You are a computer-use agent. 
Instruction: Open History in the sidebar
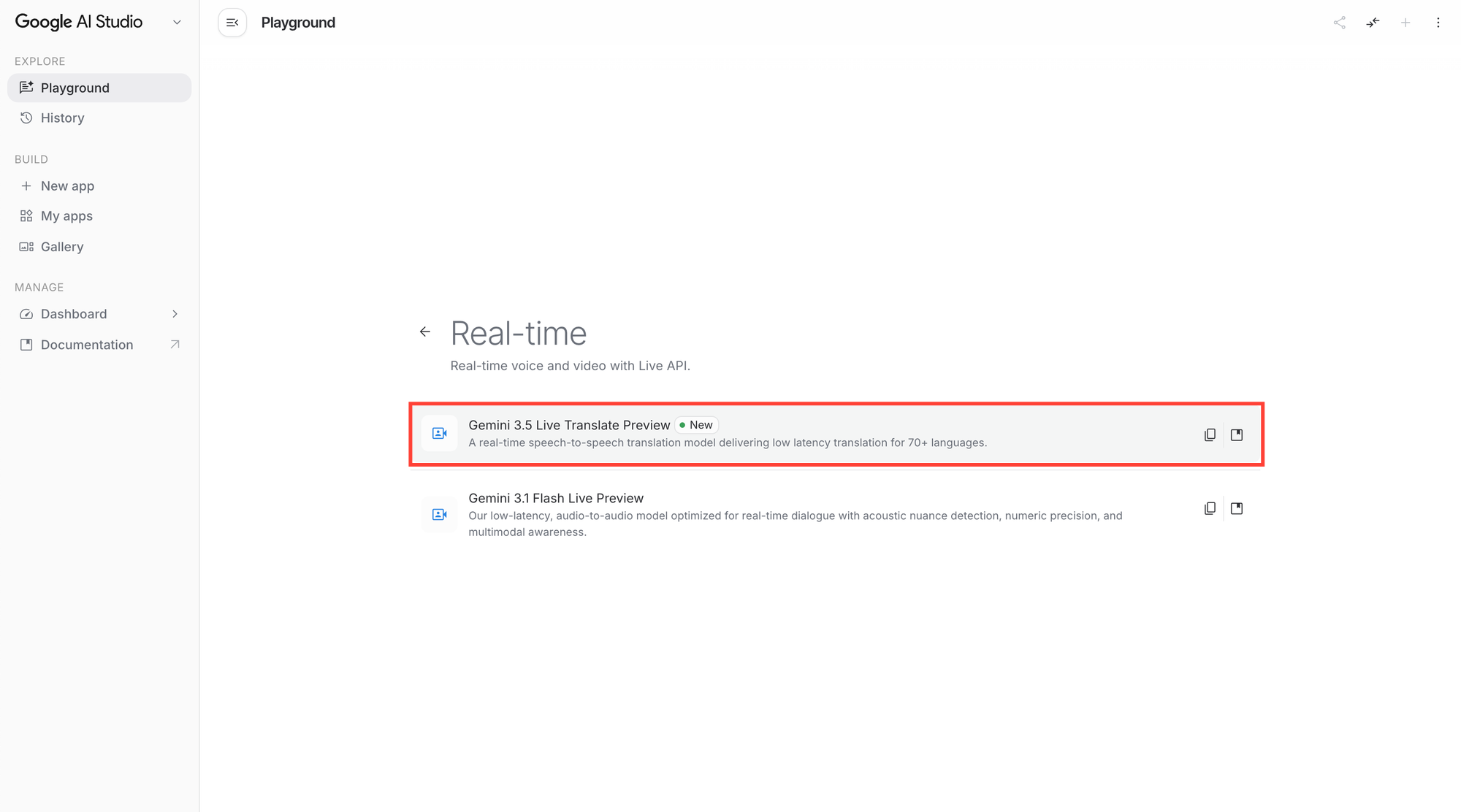point(99,118)
